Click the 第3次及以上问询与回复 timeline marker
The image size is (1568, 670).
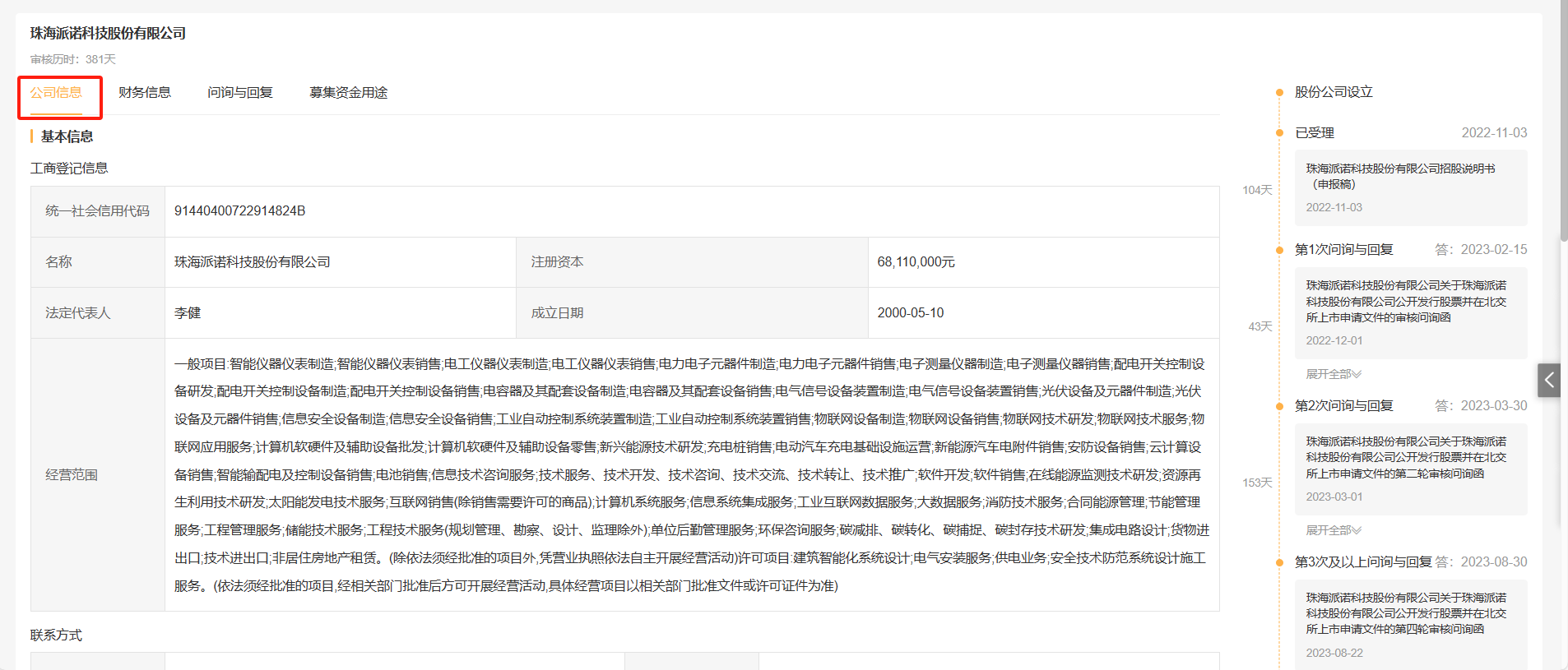pyautogui.click(x=1279, y=562)
